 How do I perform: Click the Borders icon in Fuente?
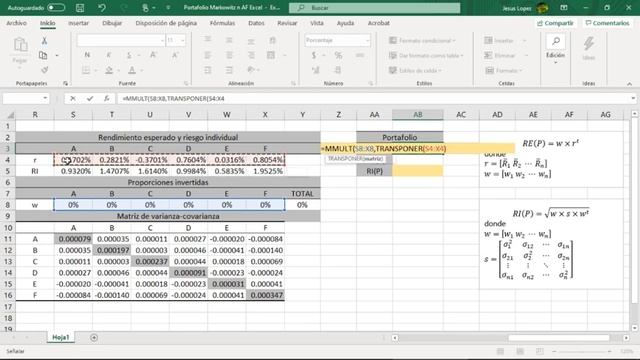86,70
